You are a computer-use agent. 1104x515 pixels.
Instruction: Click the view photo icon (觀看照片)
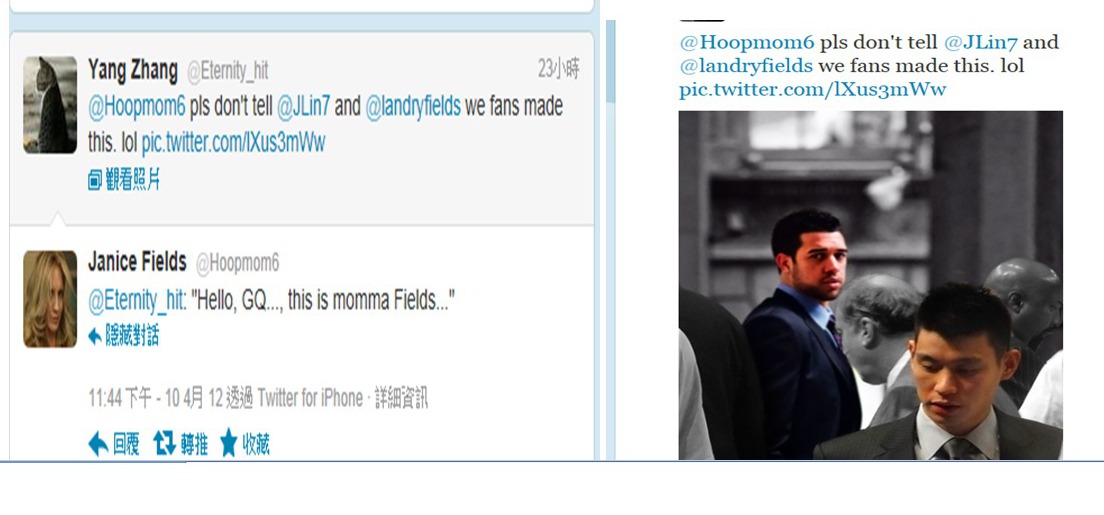point(95,181)
